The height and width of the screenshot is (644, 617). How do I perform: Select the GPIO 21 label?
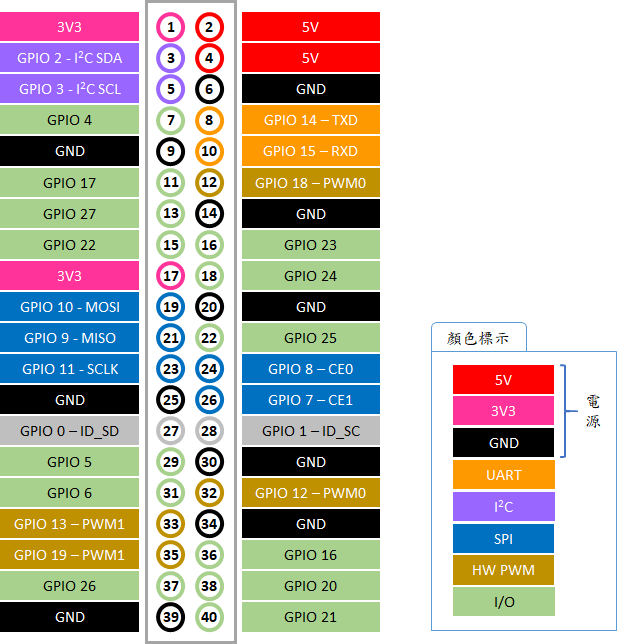pyautogui.click(x=311, y=617)
